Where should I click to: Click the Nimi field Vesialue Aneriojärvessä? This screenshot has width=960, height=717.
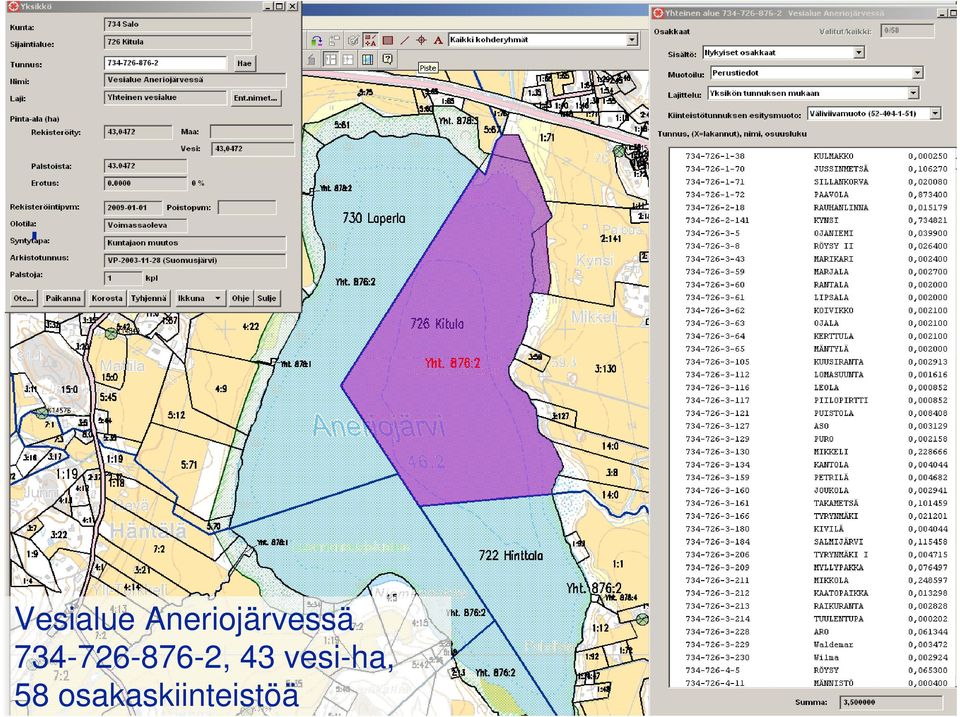point(195,80)
